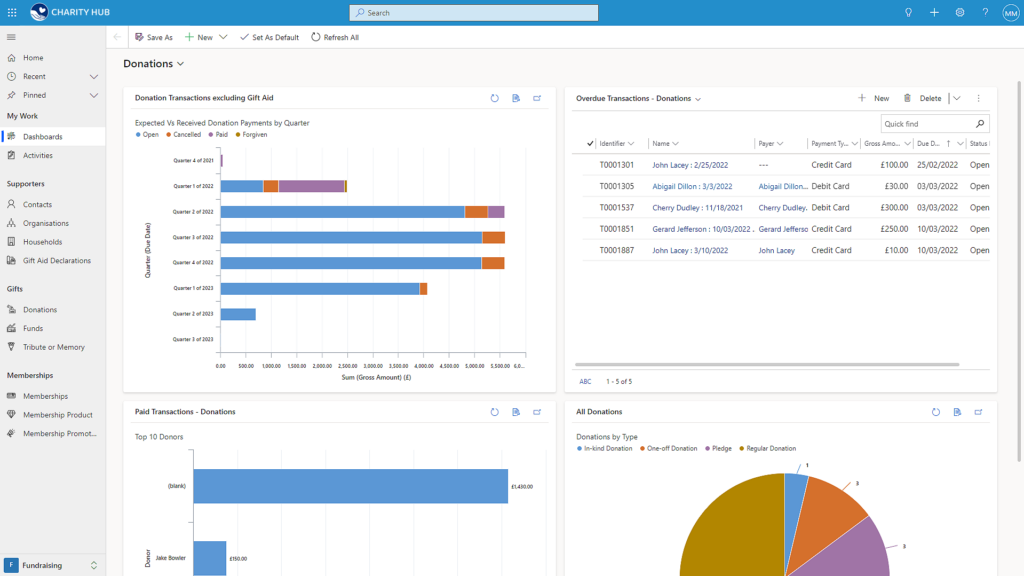Click the top Search box
1024x576 pixels.
pyautogui.click(x=473, y=12)
